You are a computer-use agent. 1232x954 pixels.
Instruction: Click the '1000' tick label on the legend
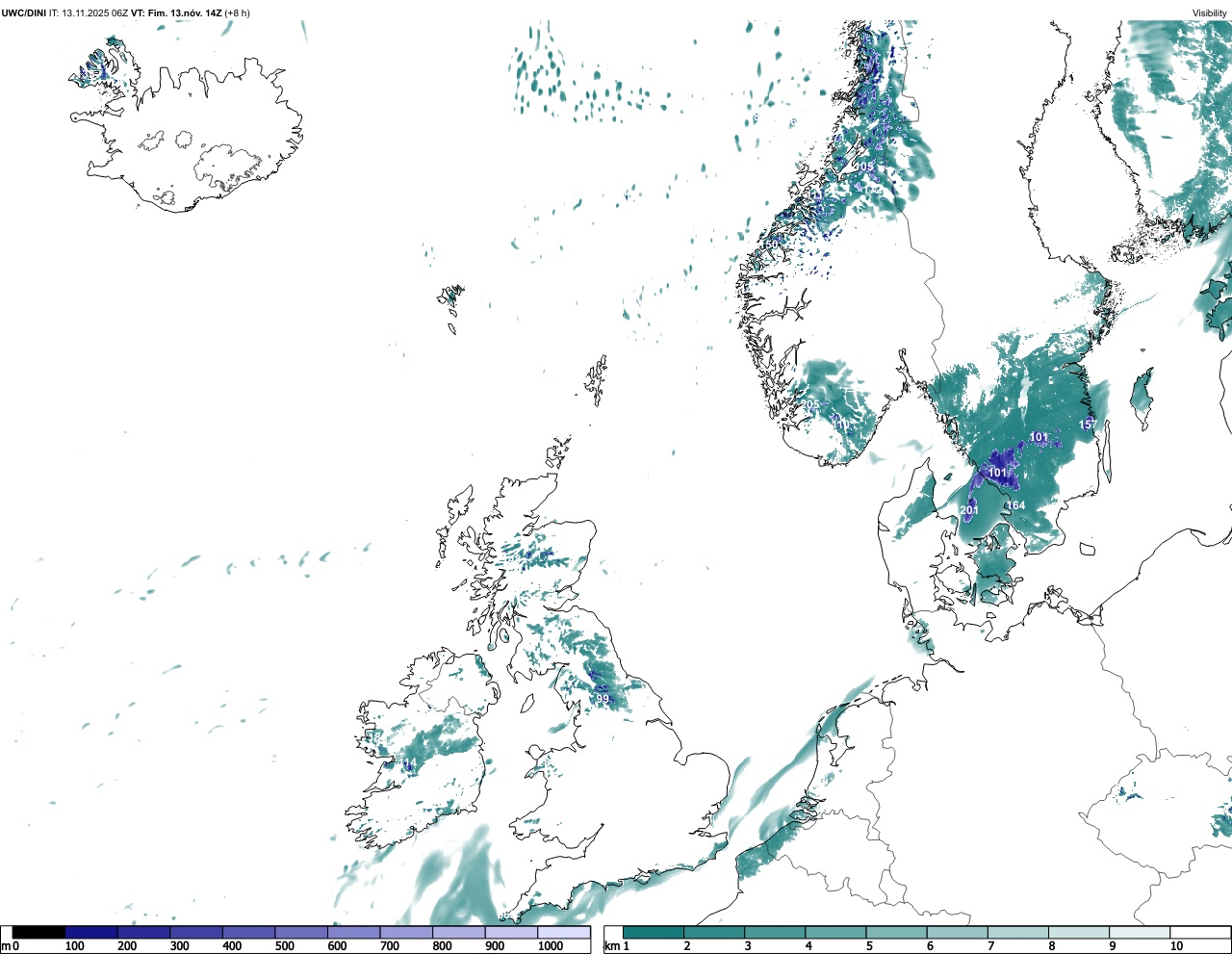tap(551, 946)
